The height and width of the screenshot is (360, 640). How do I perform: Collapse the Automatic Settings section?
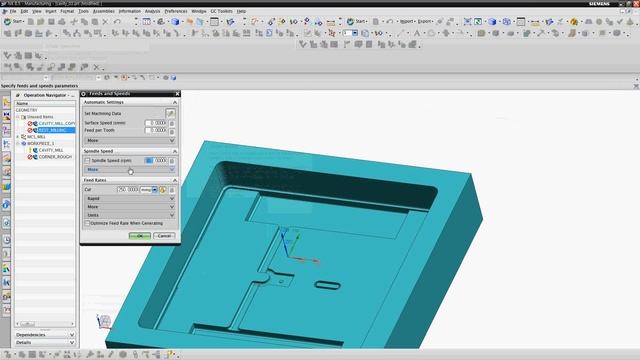coord(175,102)
